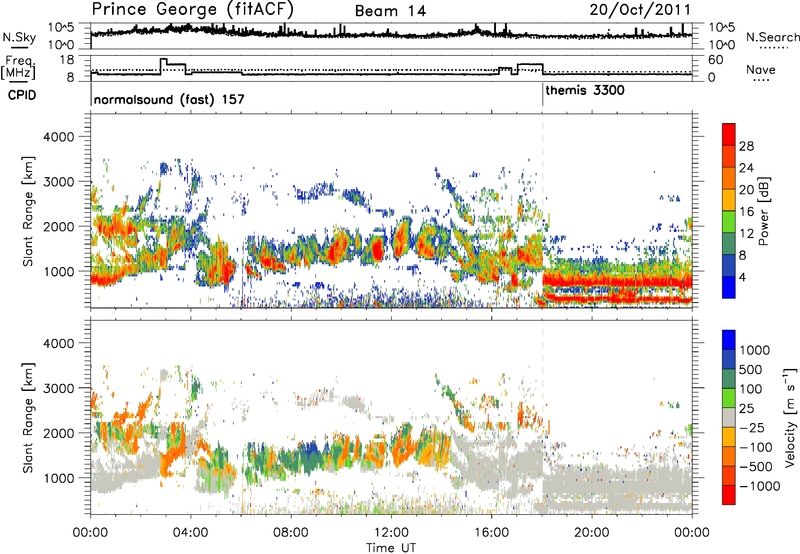Image resolution: width=800 pixels, height=554 pixels.
Task: Click the "N.Sky" legend label
Action: tap(19, 37)
